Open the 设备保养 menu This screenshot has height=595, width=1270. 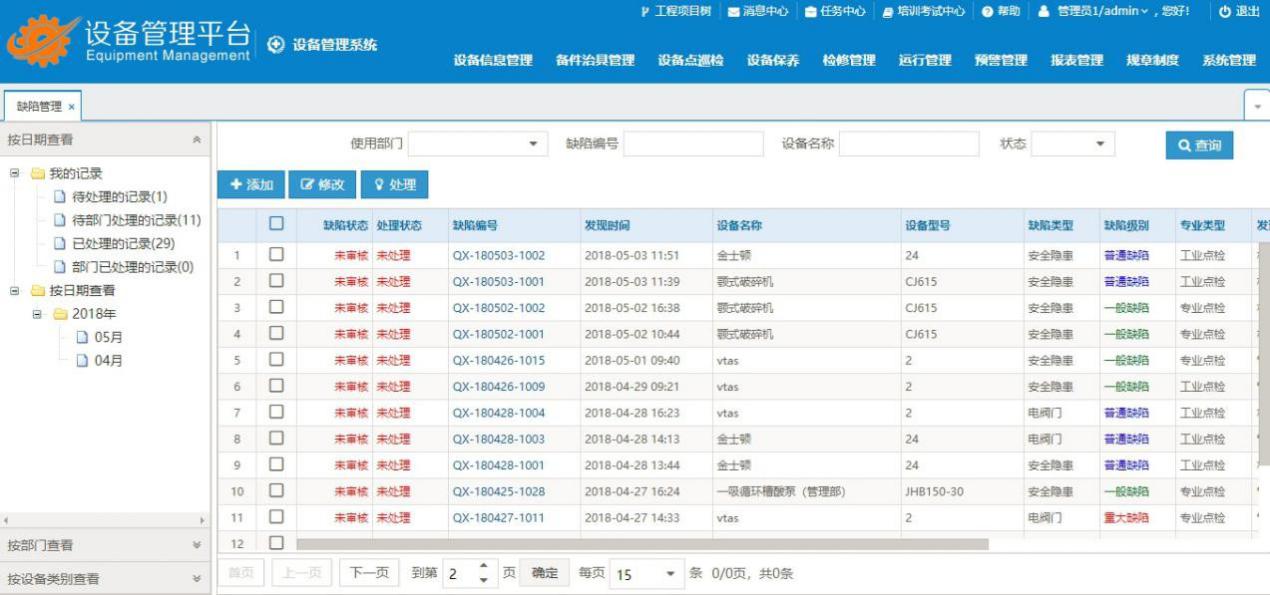click(772, 60)
